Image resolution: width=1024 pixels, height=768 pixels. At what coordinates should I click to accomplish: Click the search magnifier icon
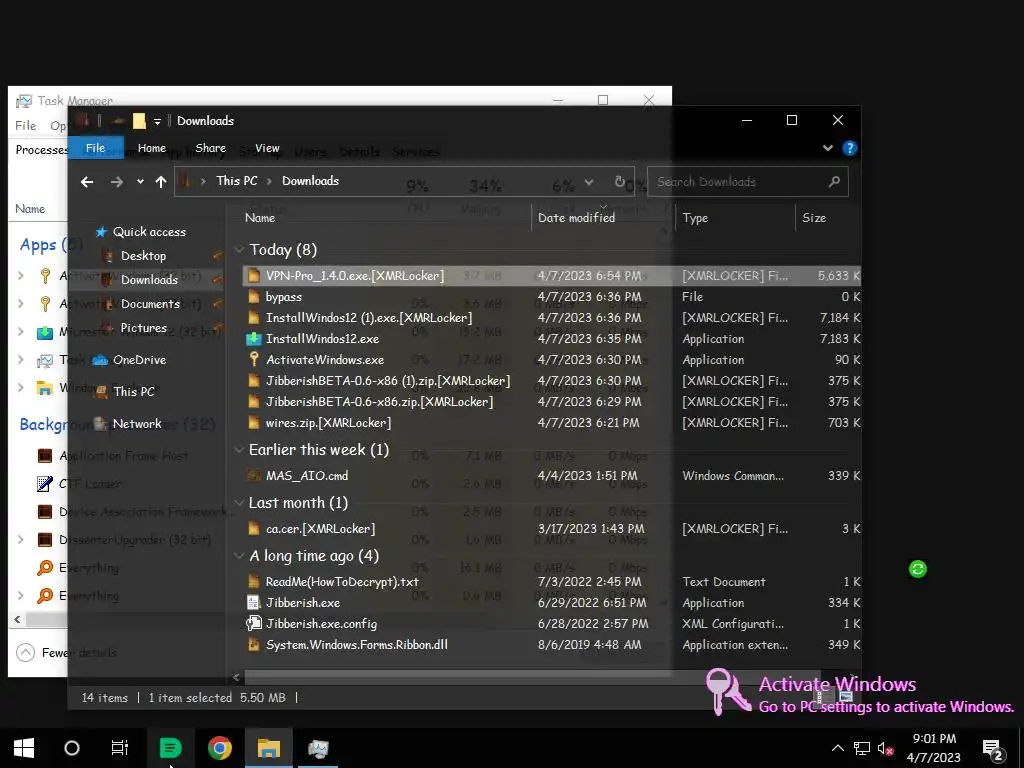click(x=834, y=182)
